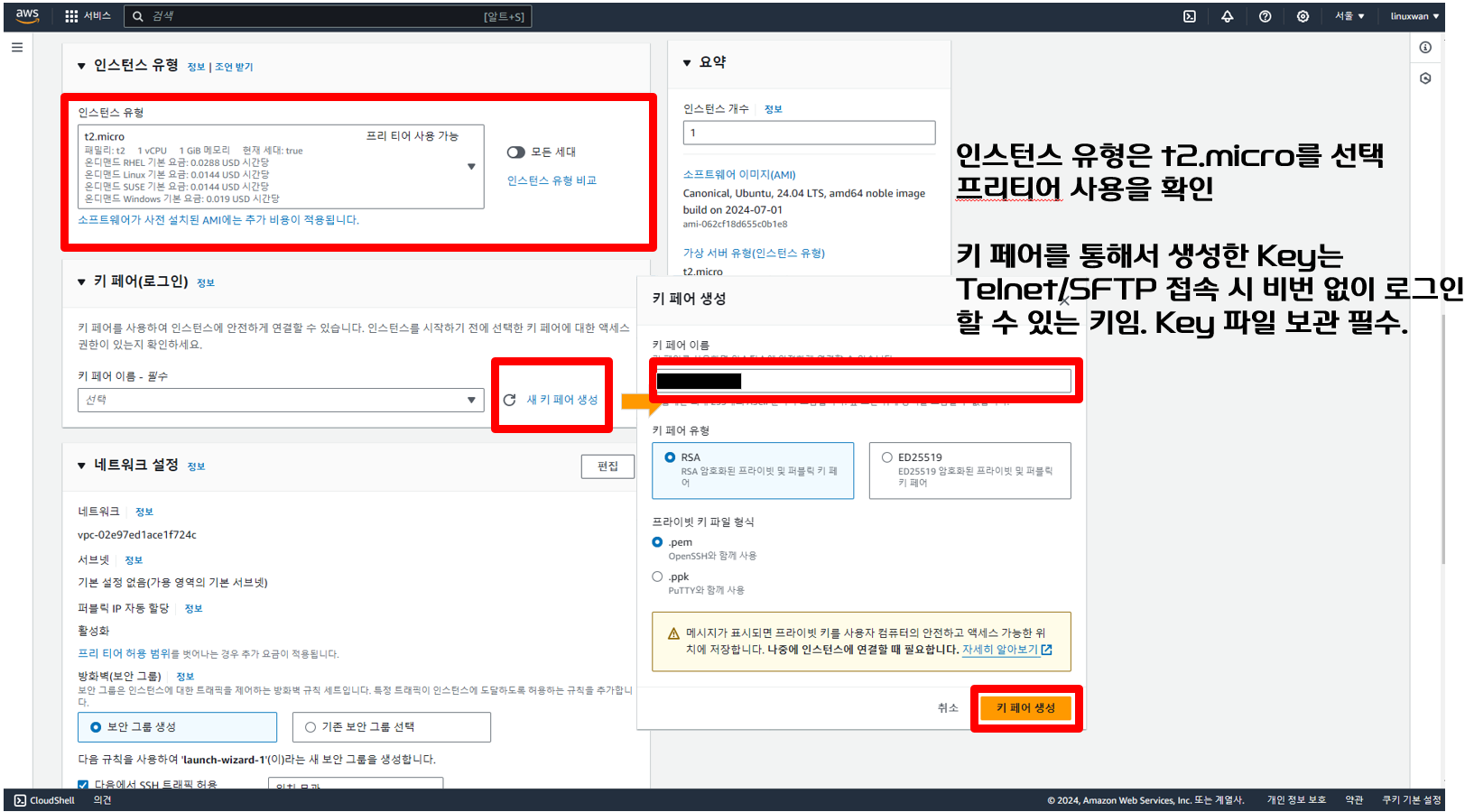
Task: Click the network settings Edit button
Action: [607, 466]
